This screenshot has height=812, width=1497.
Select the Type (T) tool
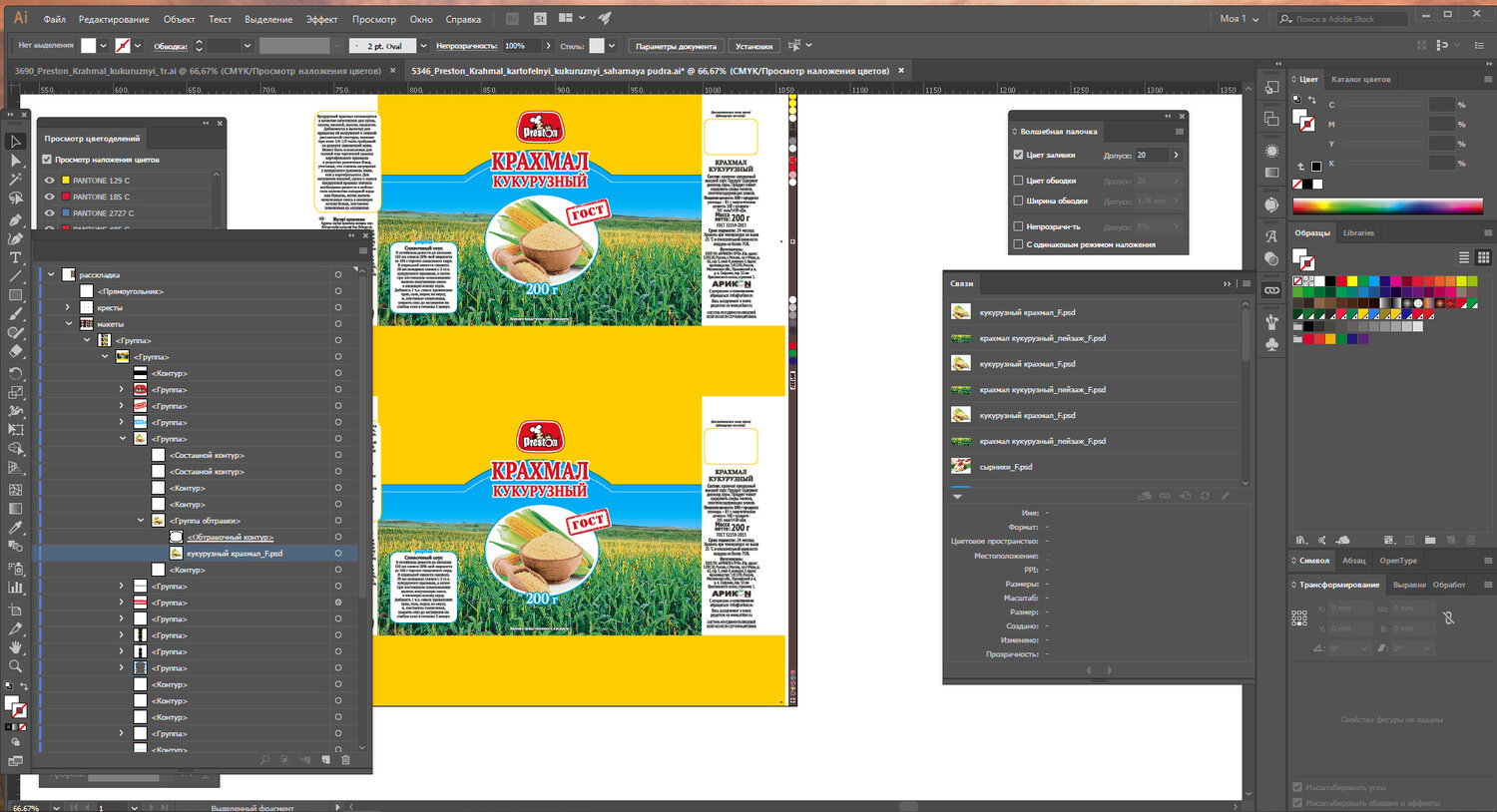pyautogui.click(x=15, y=257)
